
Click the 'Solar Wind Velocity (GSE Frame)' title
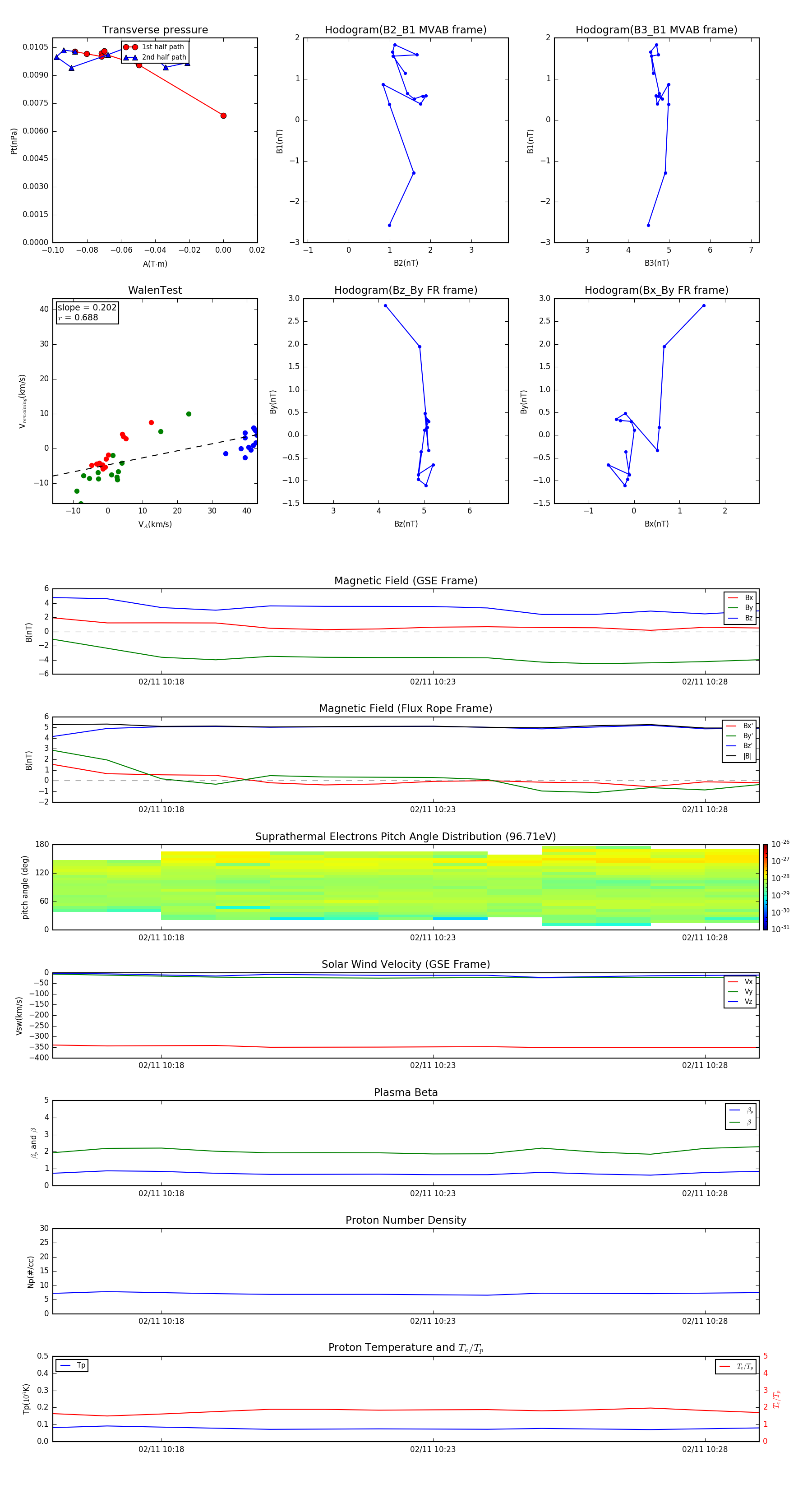point(406,964)
